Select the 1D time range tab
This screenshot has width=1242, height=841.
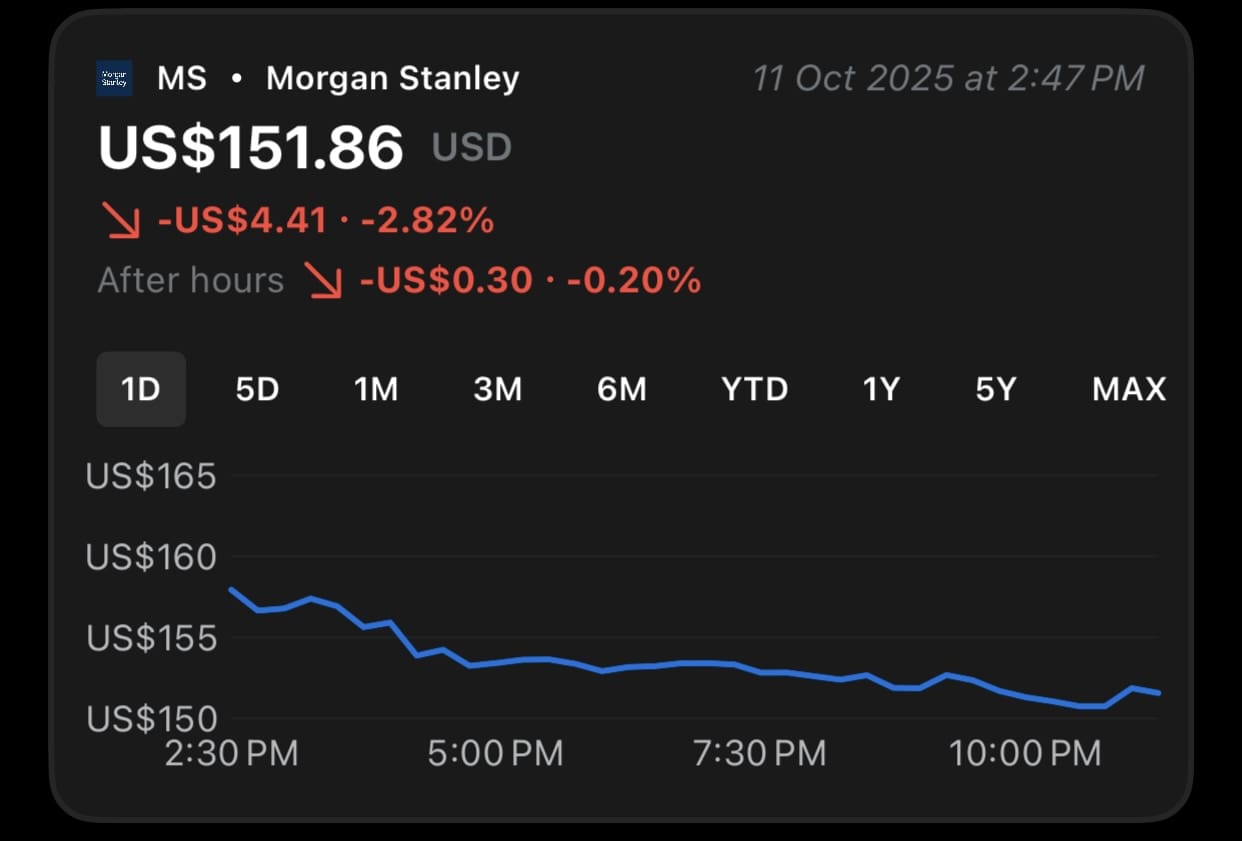pos(141,389)
